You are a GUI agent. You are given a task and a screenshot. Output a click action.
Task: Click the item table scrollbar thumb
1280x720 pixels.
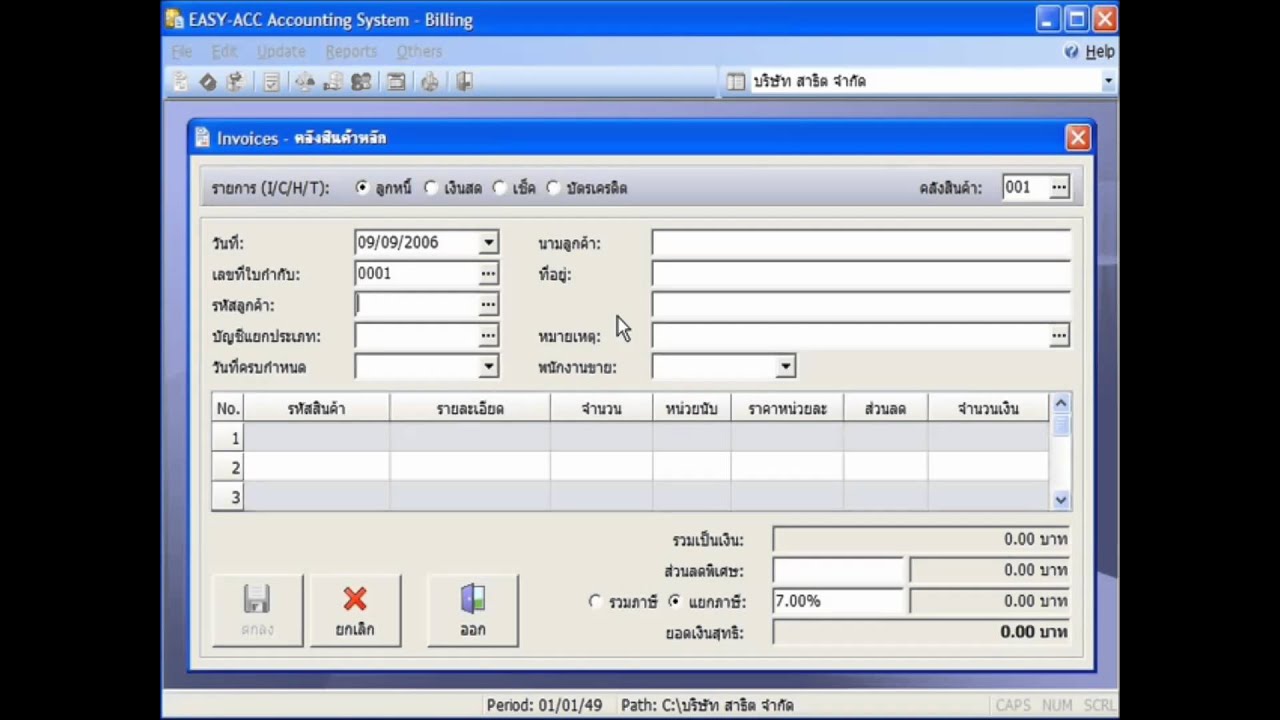pos(1061,425)
